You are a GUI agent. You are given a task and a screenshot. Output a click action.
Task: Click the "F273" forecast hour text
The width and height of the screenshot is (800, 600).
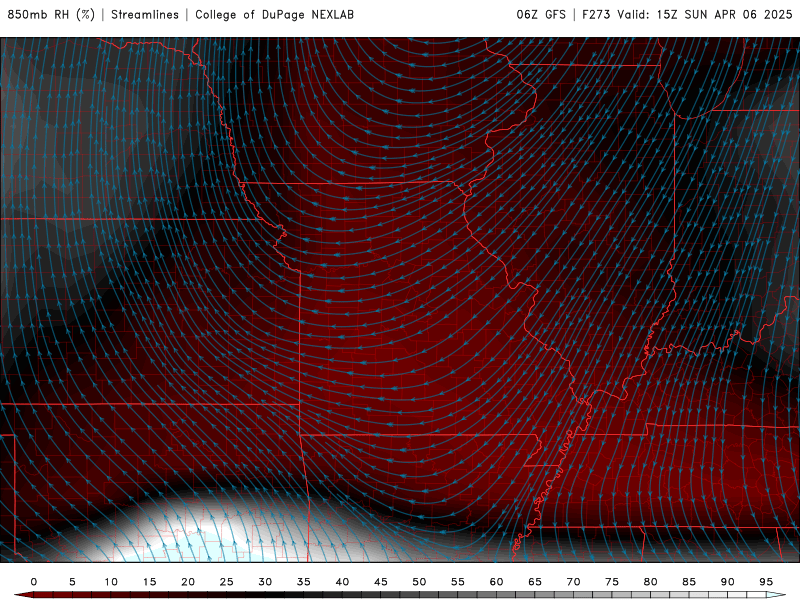[596, 15]
